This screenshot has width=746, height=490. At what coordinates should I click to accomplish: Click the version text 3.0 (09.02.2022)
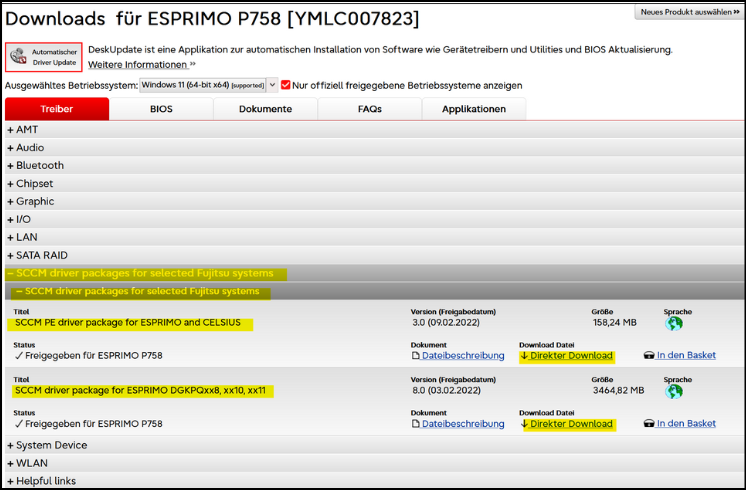point(446,323)
